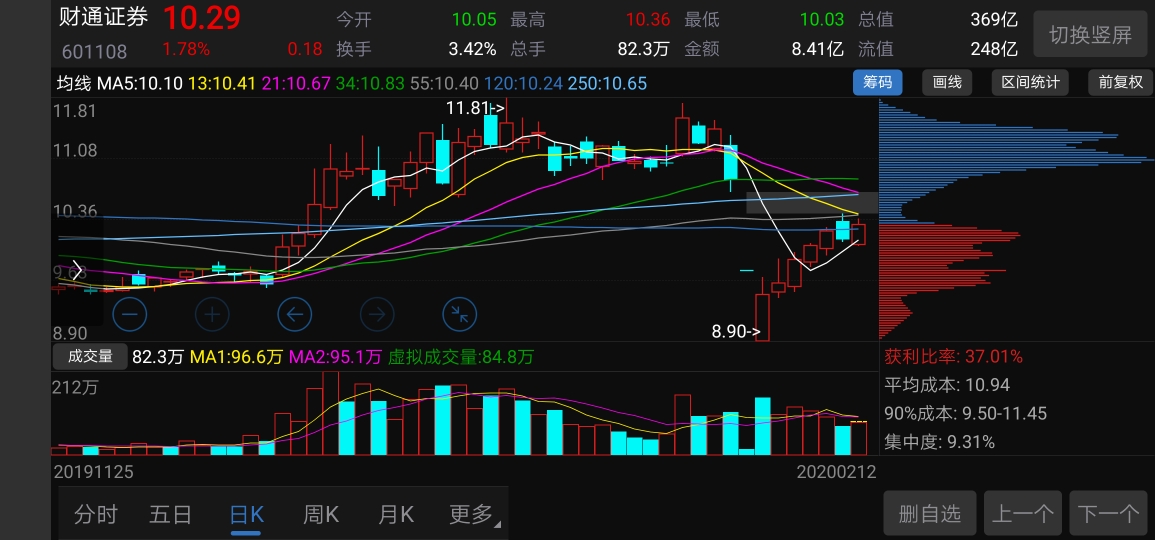The image size is (1155, 540).
Task: Select the 日K tab
Action: coord(246,514)
